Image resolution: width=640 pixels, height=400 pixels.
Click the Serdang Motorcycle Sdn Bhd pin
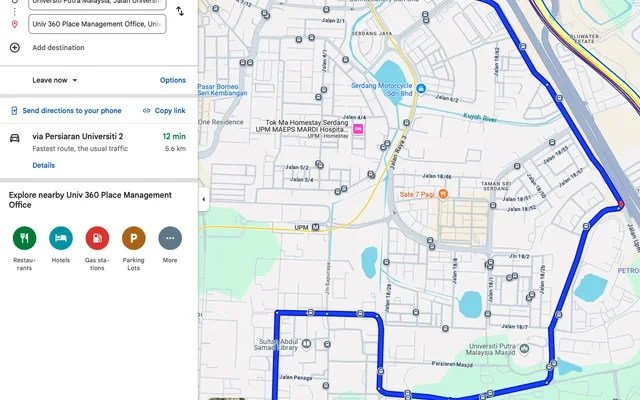pos(421,88)
